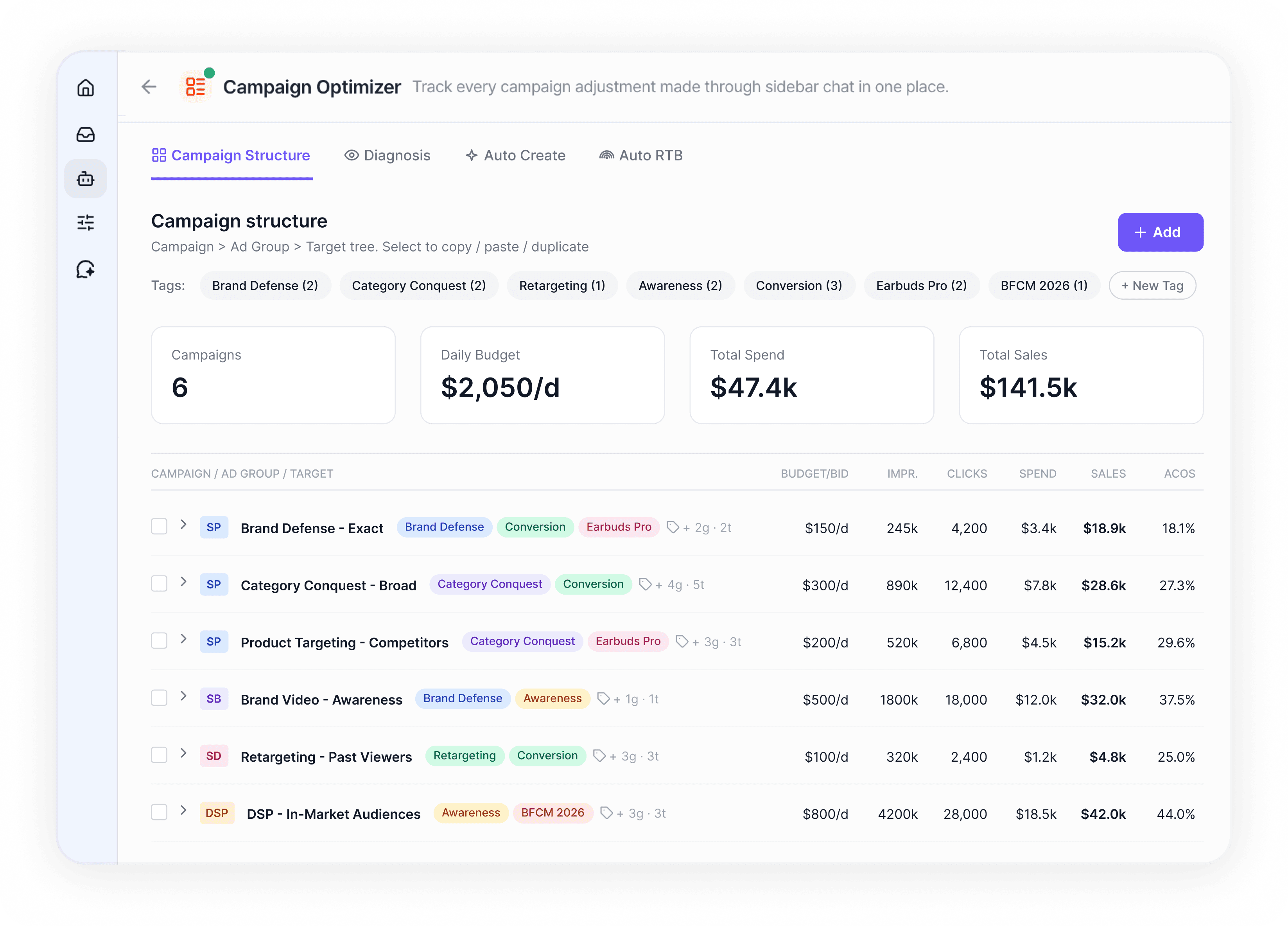The width and height of the screenshot is (1288, 926).
Task: Filter by Category Conquest (2) tag
Action: click(x=419, y=286)
